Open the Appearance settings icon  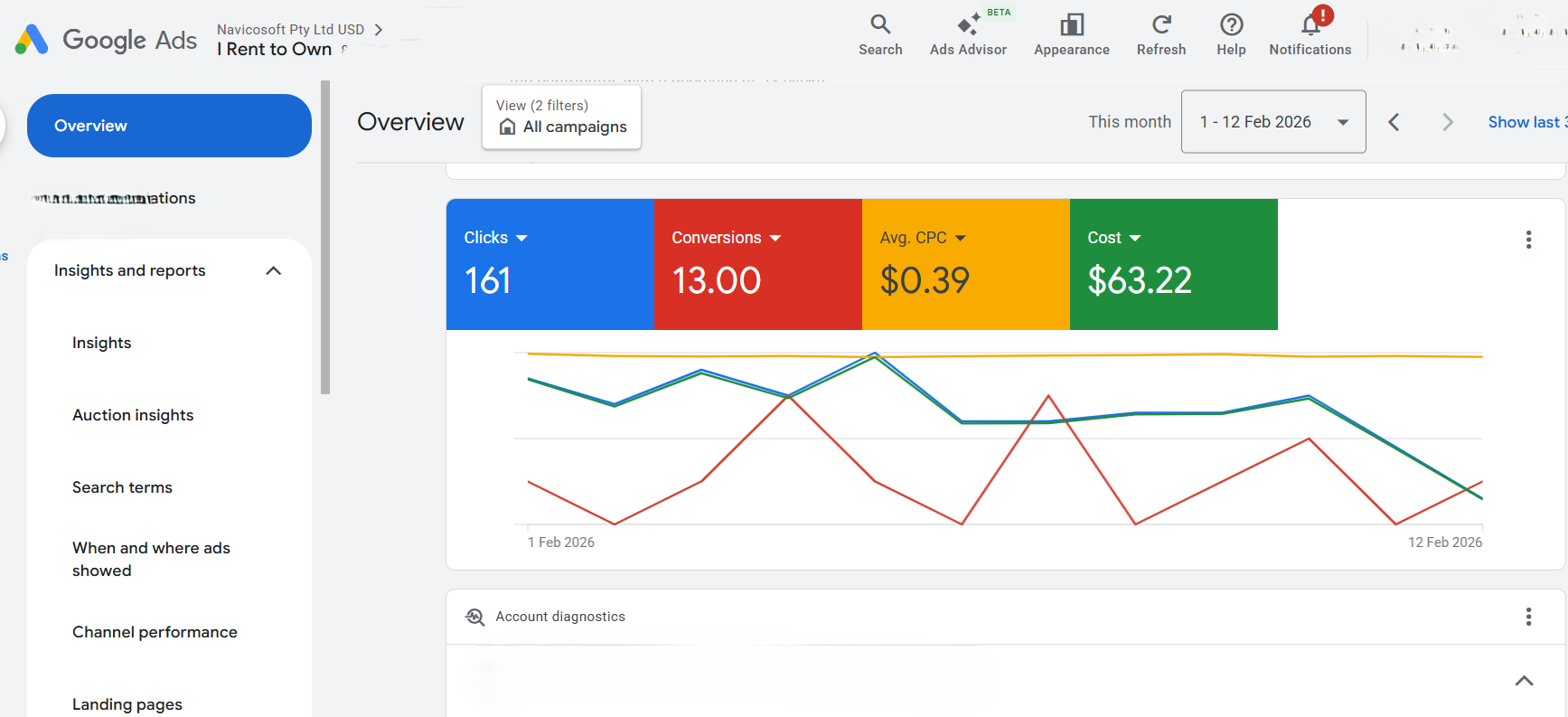coord(1071,25)
